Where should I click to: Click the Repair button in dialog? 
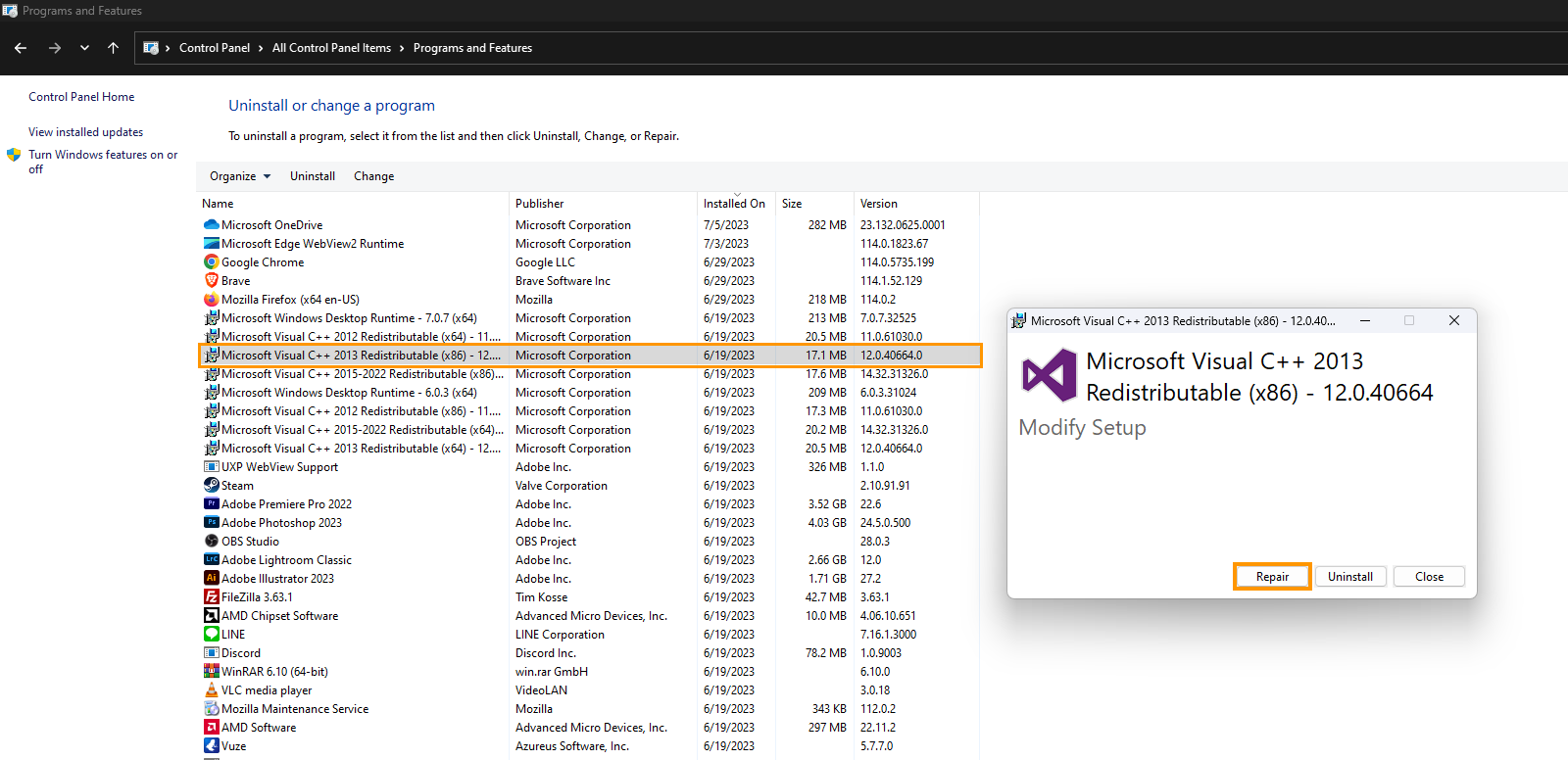pos(1272,577)
